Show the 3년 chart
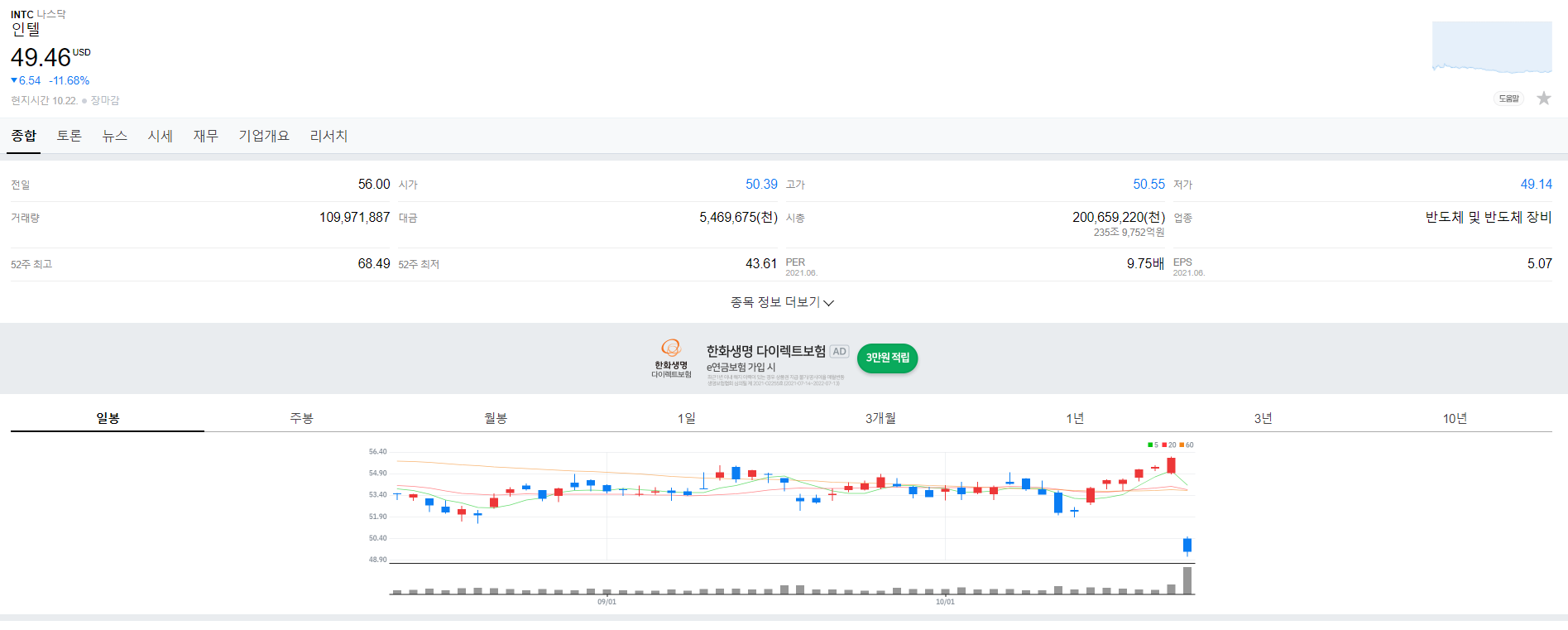 1264,418
